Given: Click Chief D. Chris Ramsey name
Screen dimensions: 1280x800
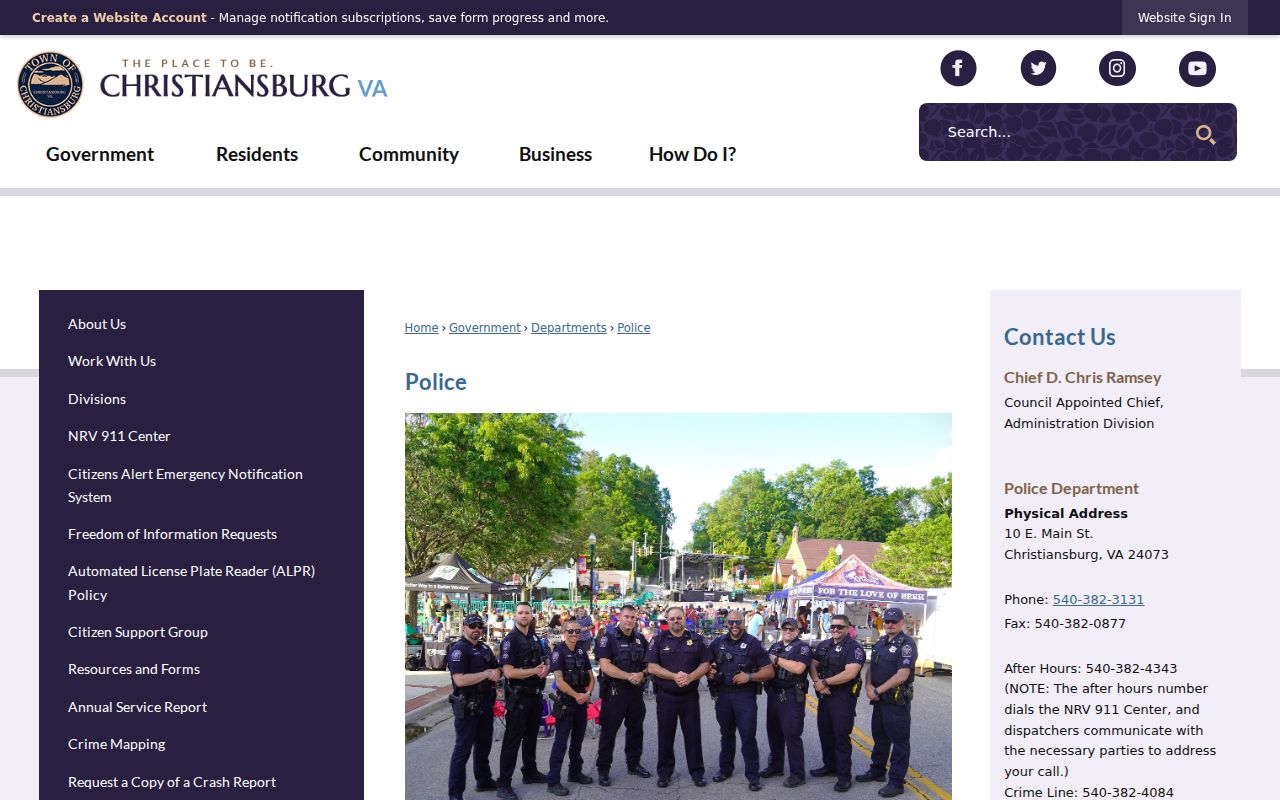Looking at the screenshot, I should (1083, 378).
